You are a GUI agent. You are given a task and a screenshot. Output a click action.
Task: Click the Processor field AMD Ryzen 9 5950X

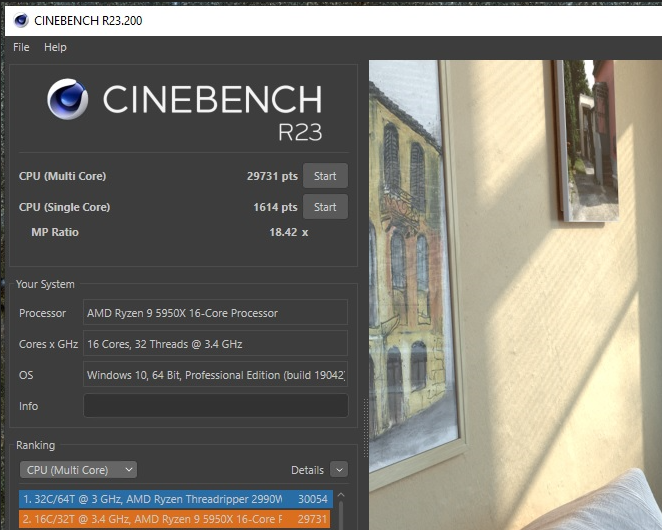pos(215,313)
